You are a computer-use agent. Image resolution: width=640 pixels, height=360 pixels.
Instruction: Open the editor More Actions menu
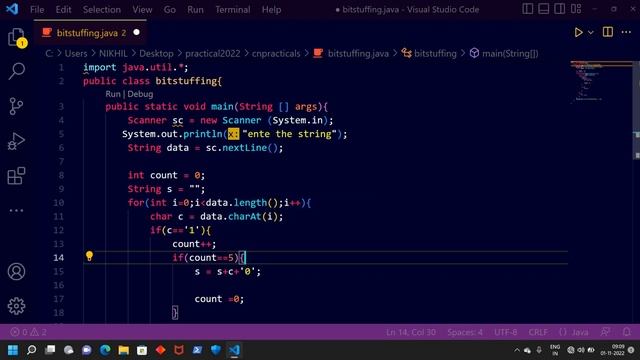point(626,32)
